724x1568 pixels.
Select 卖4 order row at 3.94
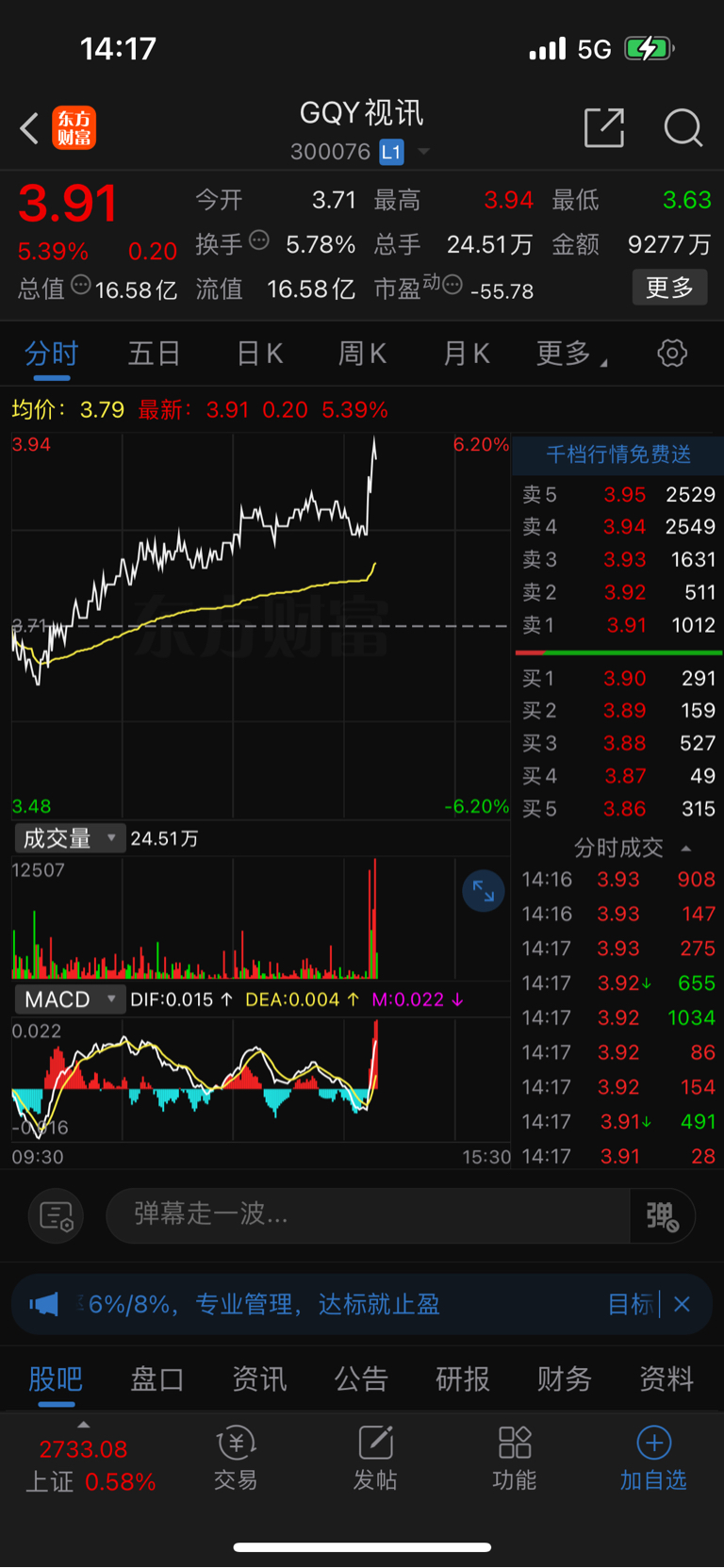click(x=618, y=526)
